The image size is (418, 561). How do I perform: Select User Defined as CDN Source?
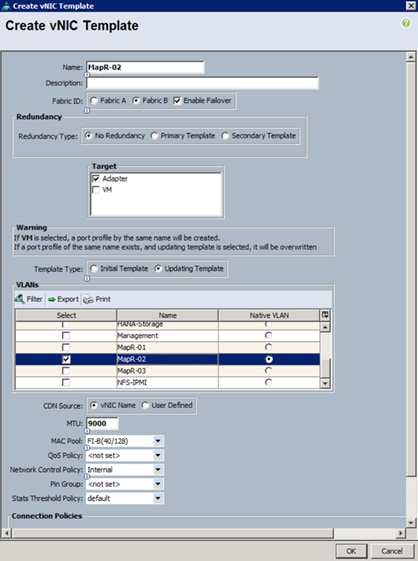145,405
